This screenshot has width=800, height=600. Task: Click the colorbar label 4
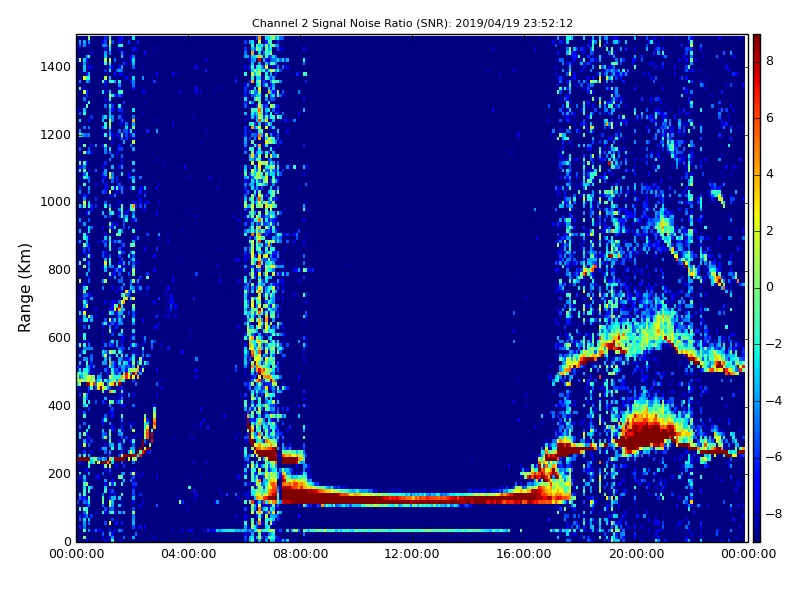pyautogui.click(x=770, y=174)
